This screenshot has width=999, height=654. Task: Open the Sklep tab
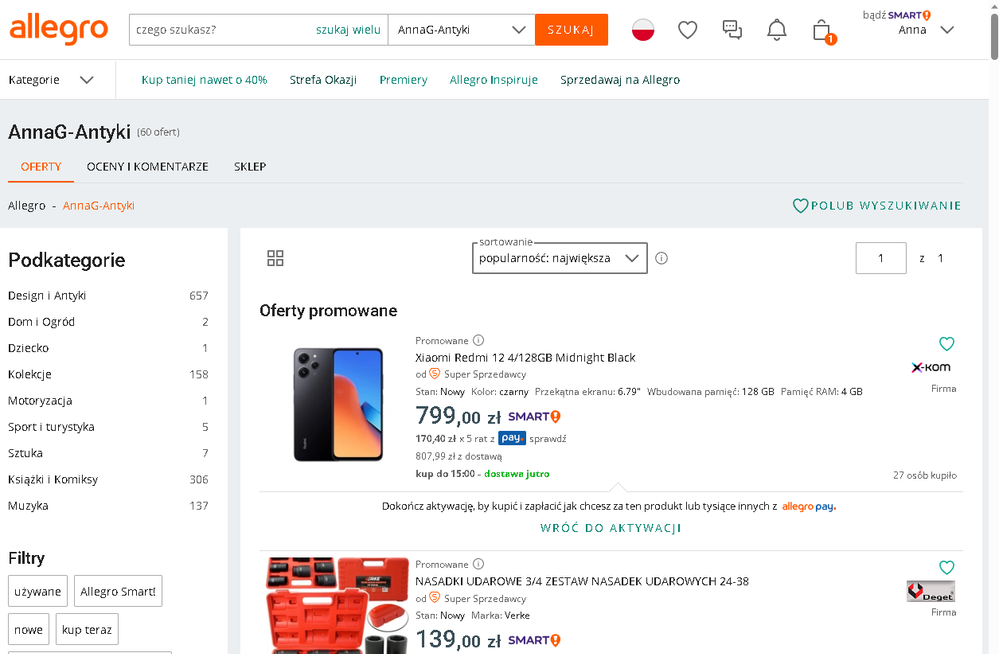pos(250,167)
